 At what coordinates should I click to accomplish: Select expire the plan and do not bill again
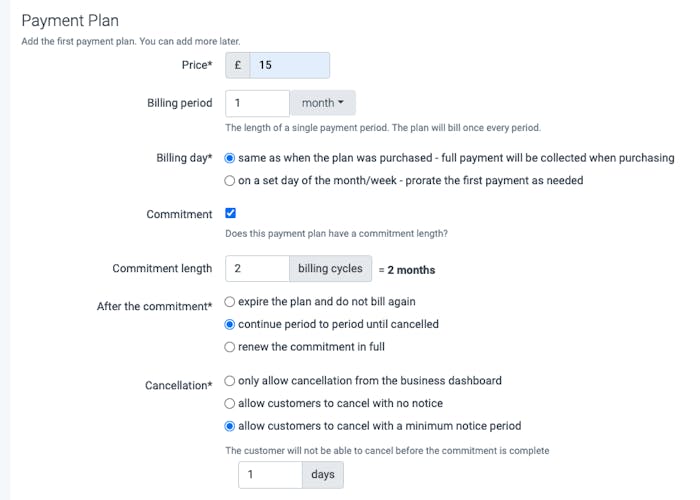231,301
